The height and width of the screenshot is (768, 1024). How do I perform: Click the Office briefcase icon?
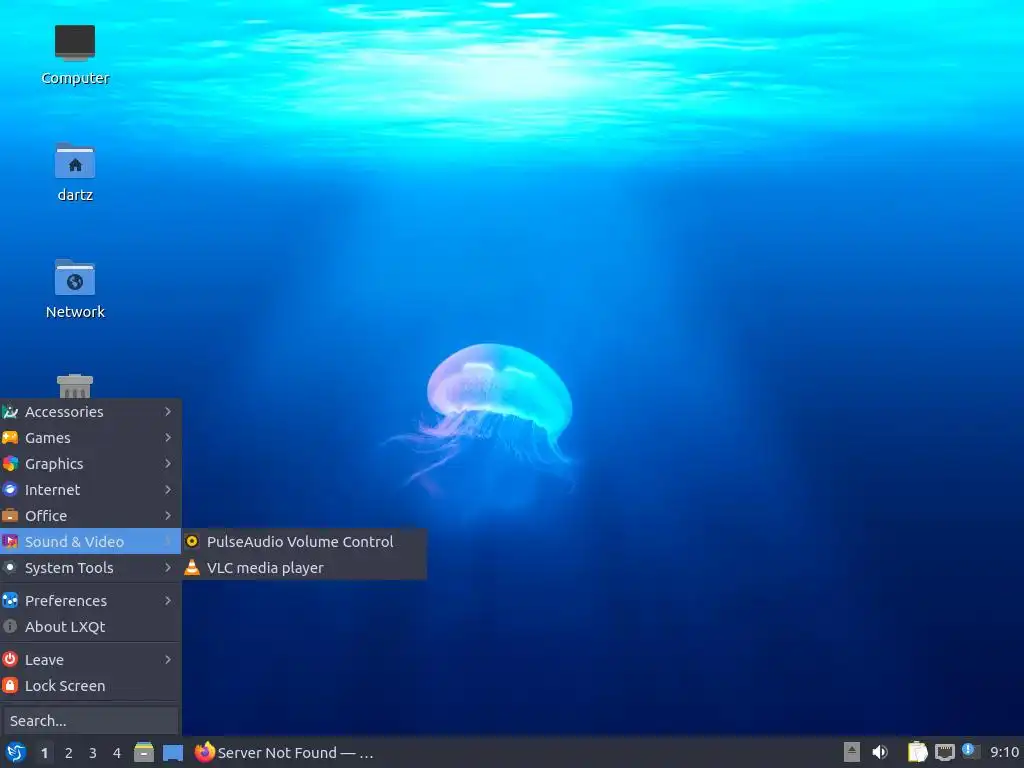(10, 516)
